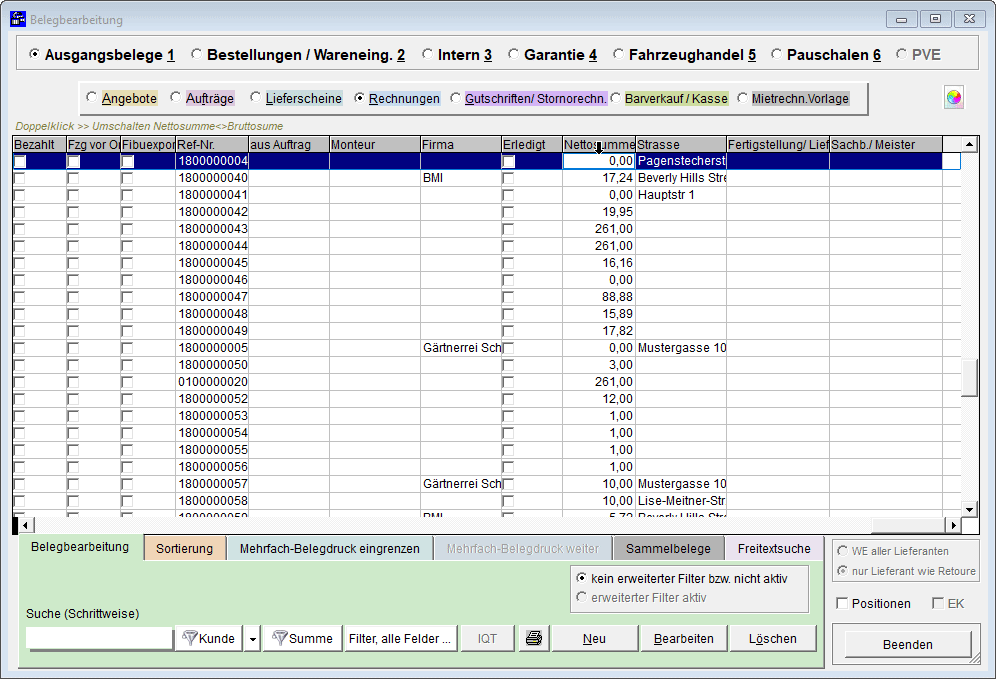This screenshot has height=679, width=996.
Task: Choose Lieferscheine document type
Action: tap(255, 98)
